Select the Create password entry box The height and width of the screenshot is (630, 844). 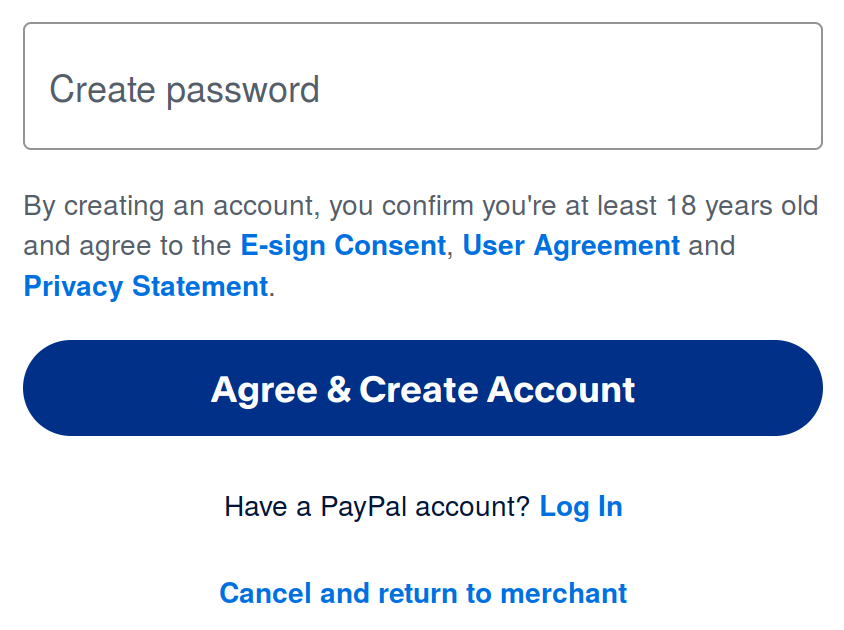pos(422,87)
